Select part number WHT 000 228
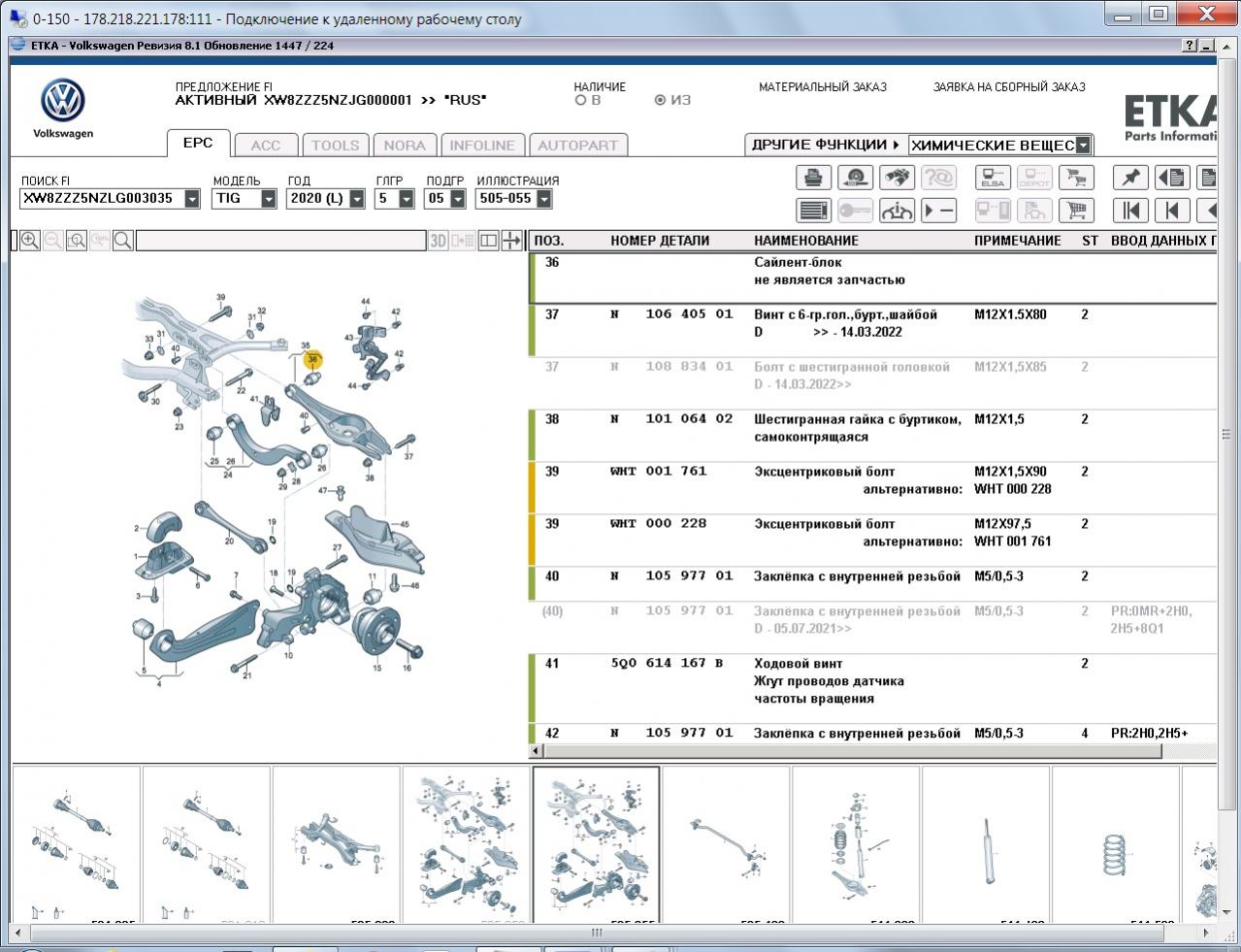Image resolution: width=1241 pixels, height=952 pixels. (659, 524)
